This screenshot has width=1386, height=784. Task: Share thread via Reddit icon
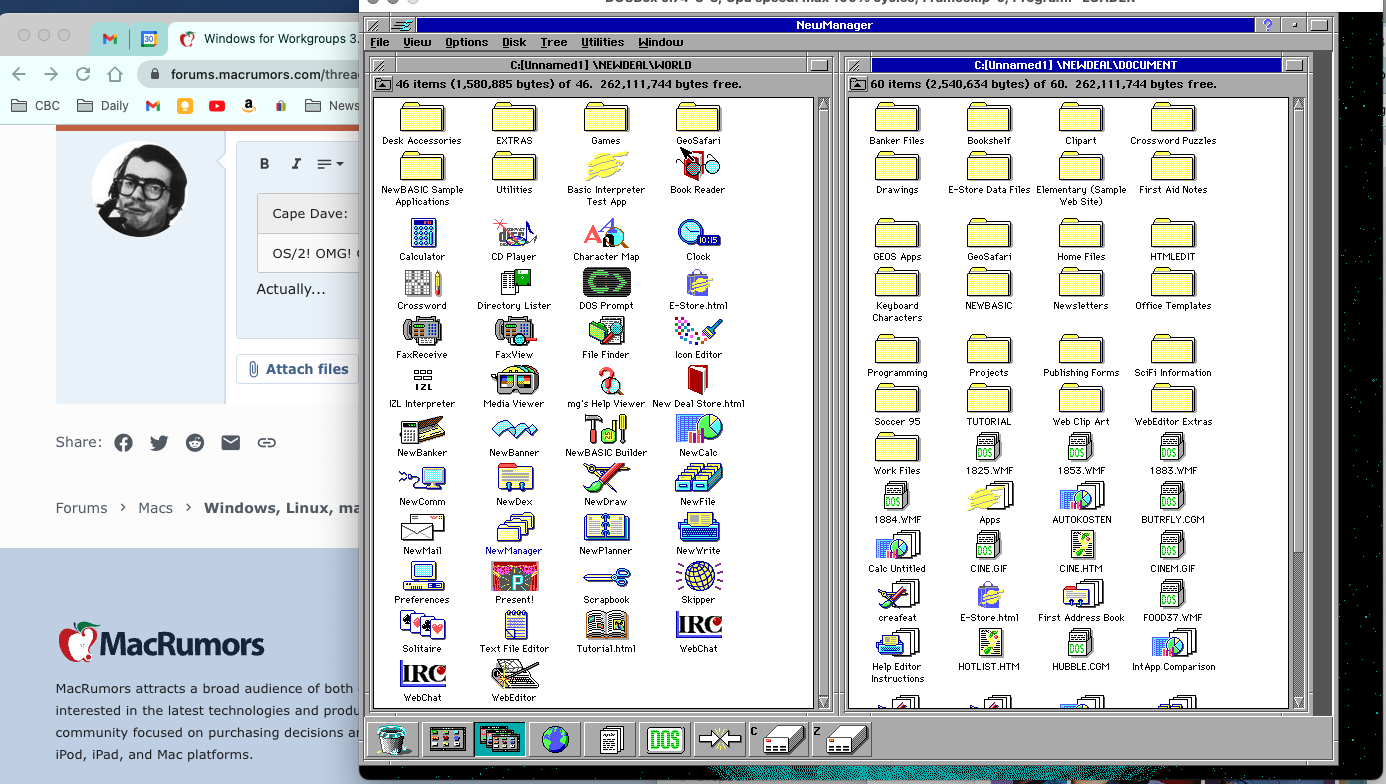click(195, 443)
